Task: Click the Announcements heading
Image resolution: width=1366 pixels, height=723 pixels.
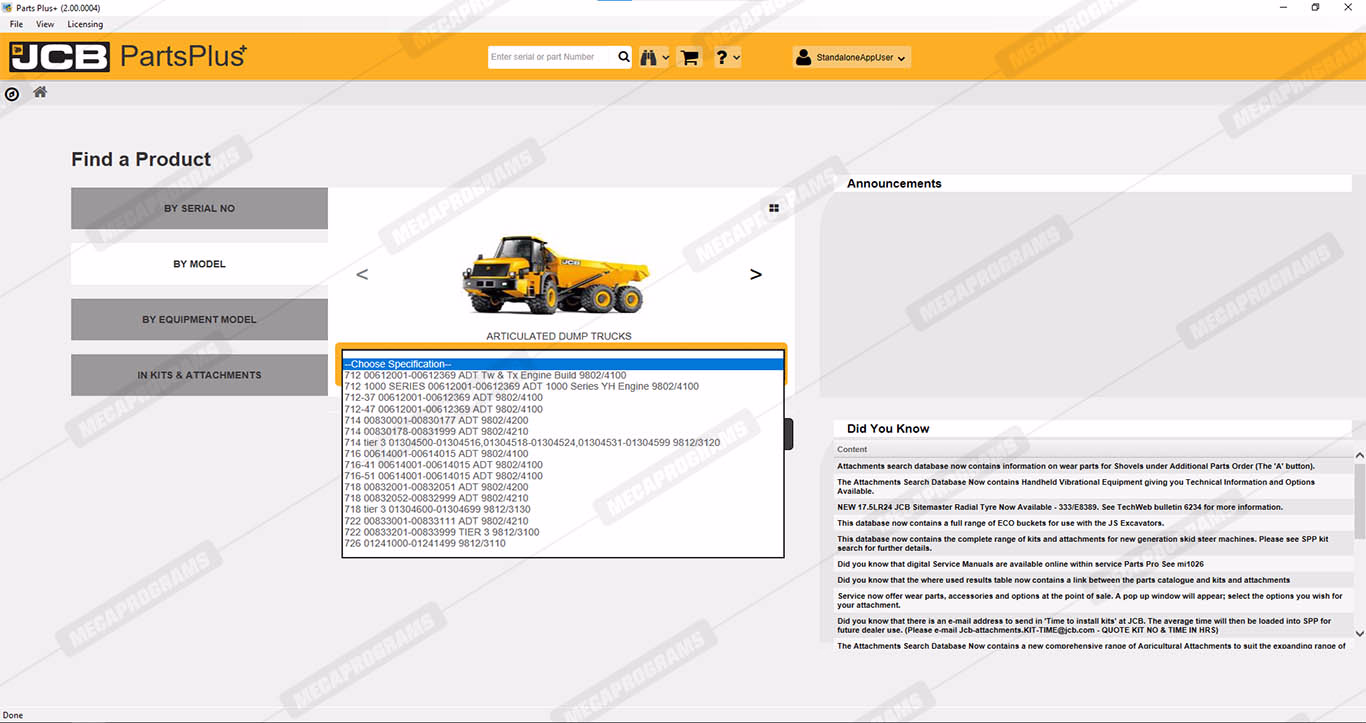Action: [894, 184]
